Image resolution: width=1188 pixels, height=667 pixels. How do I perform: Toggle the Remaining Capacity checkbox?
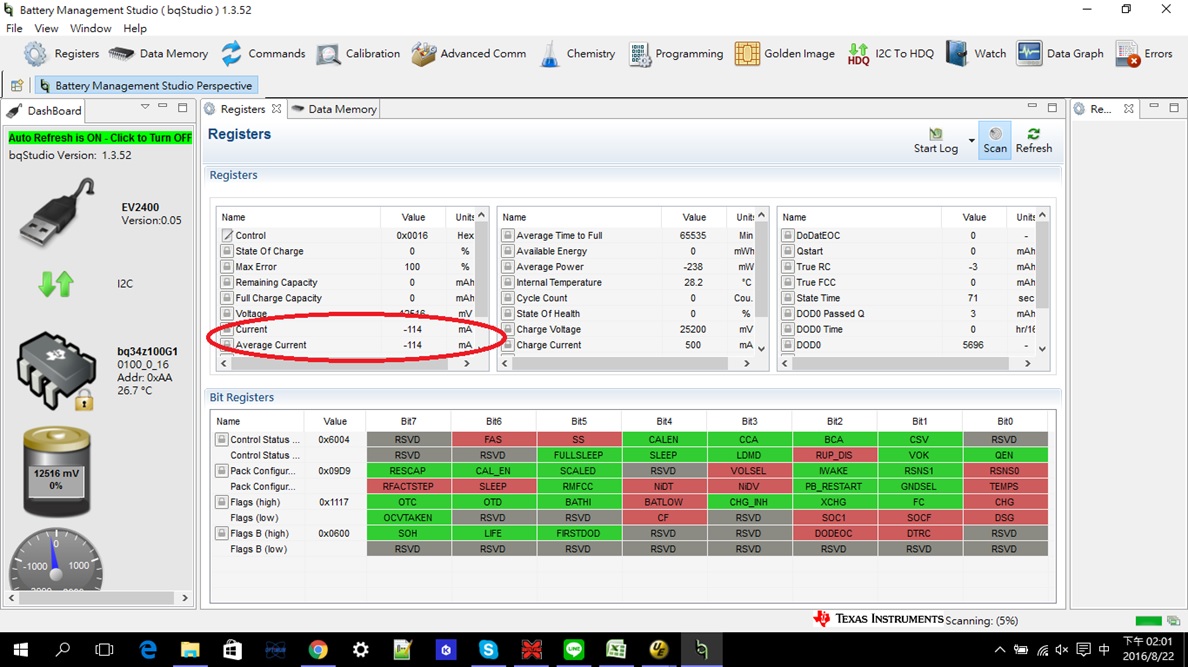point(227,282)
